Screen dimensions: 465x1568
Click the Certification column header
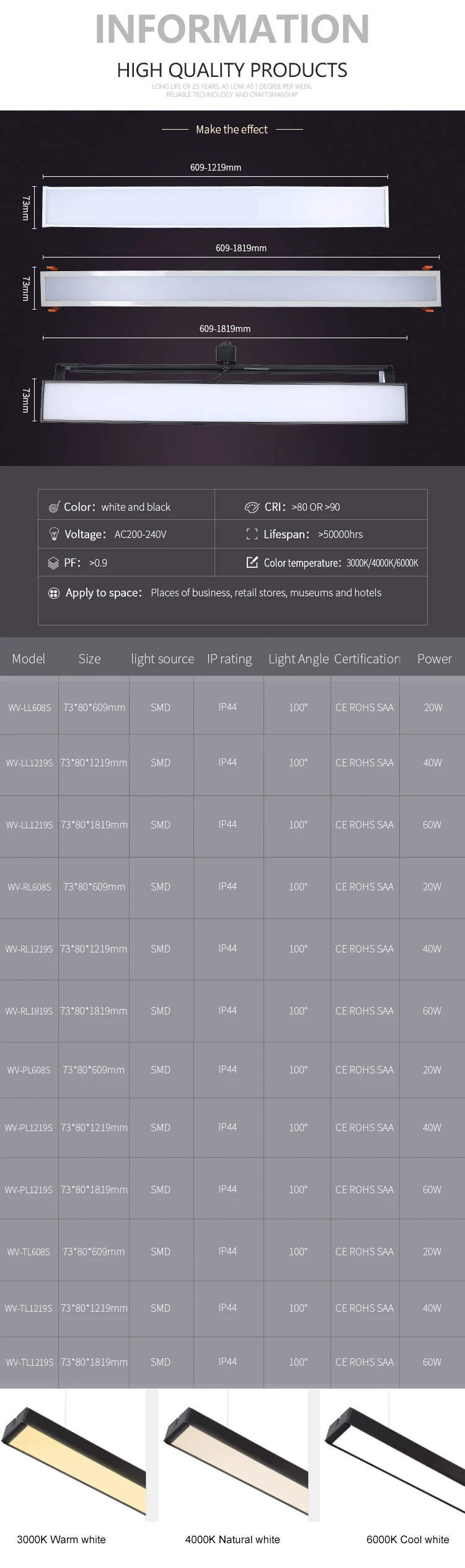coord(367,659)
